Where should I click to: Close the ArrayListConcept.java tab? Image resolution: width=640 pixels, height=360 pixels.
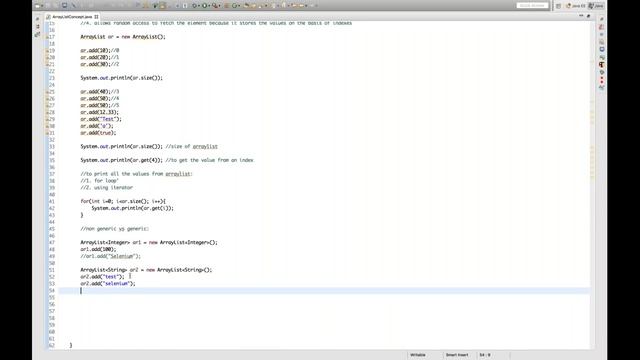(96, 17)
